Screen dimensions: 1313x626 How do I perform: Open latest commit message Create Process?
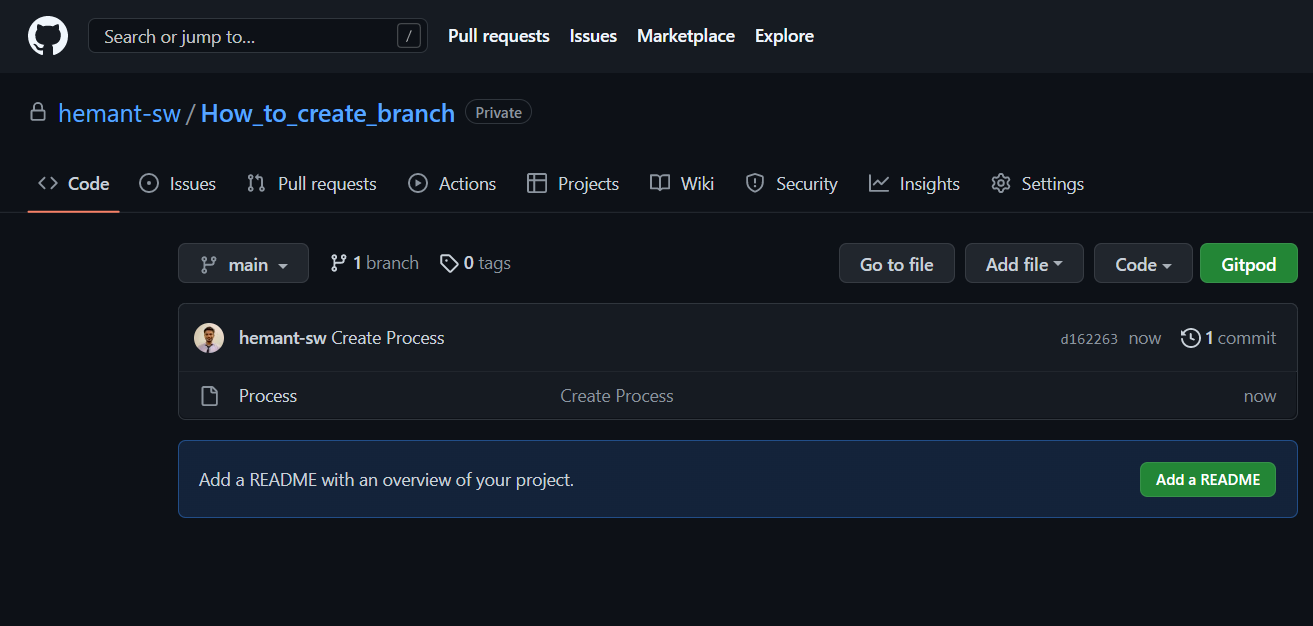click(388, 338)
